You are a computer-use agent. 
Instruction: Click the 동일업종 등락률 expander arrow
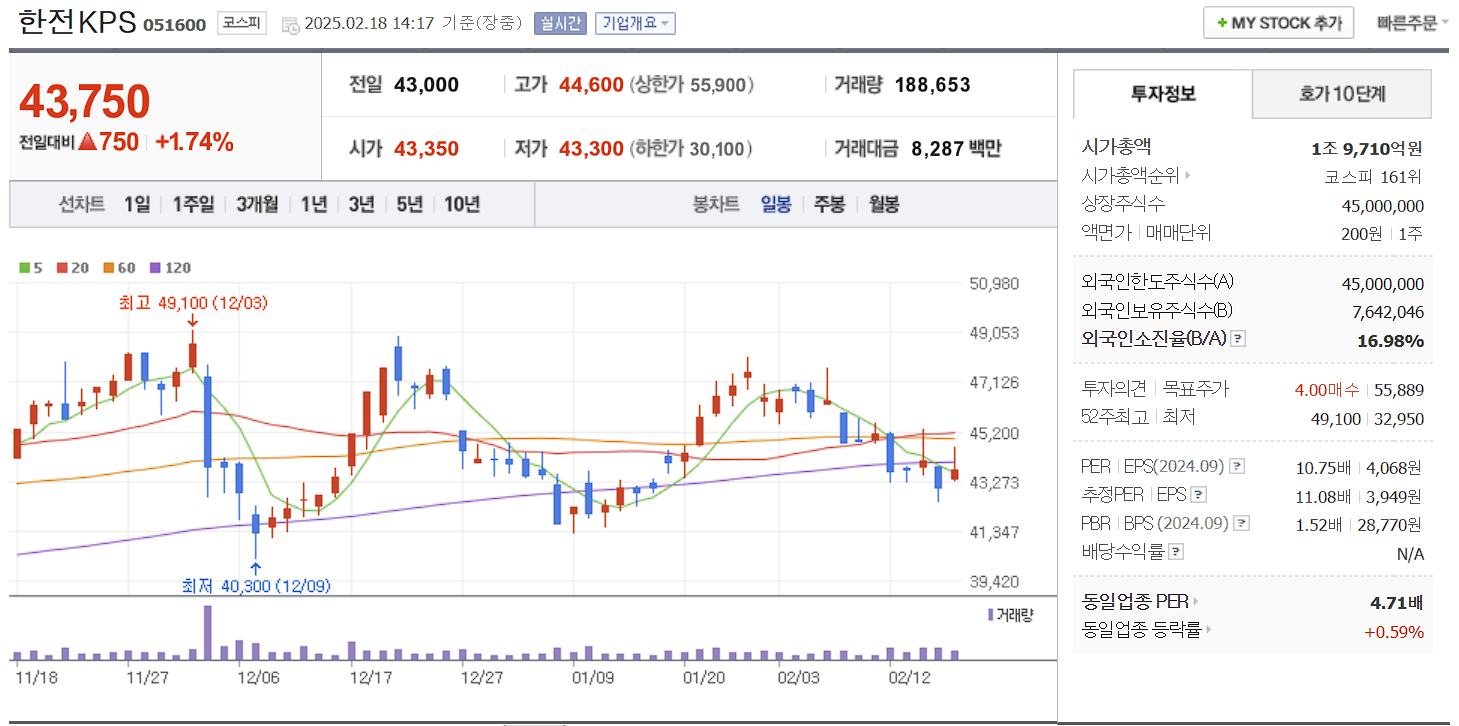[x=1208, y=630]
